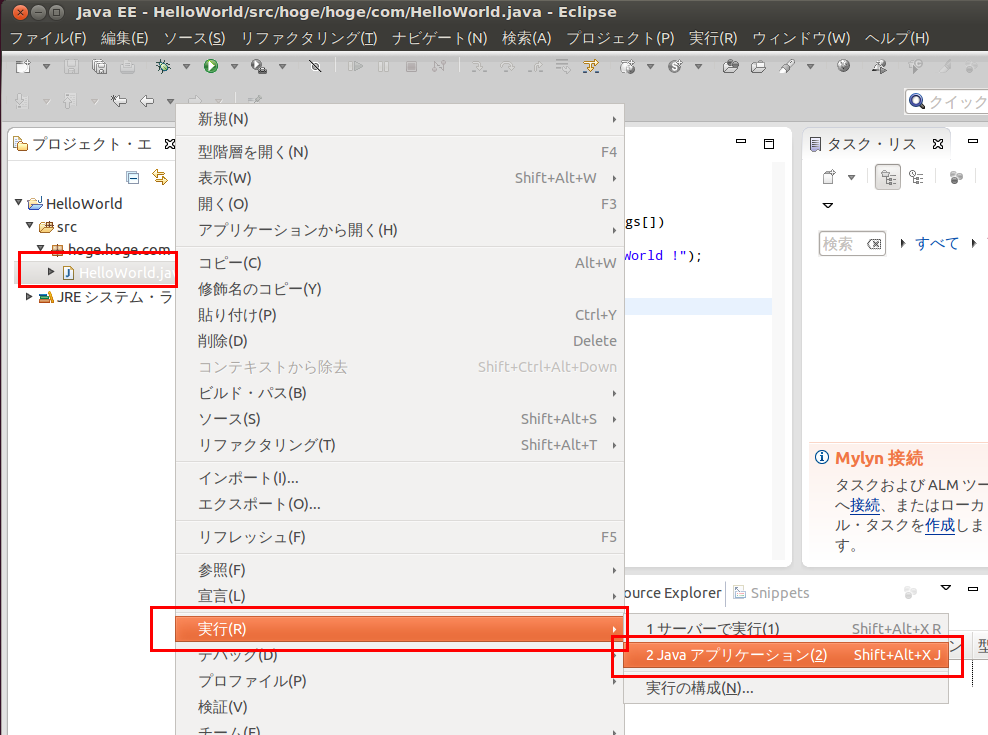Switch to Data Source Explorer tab

coord(672,593)
